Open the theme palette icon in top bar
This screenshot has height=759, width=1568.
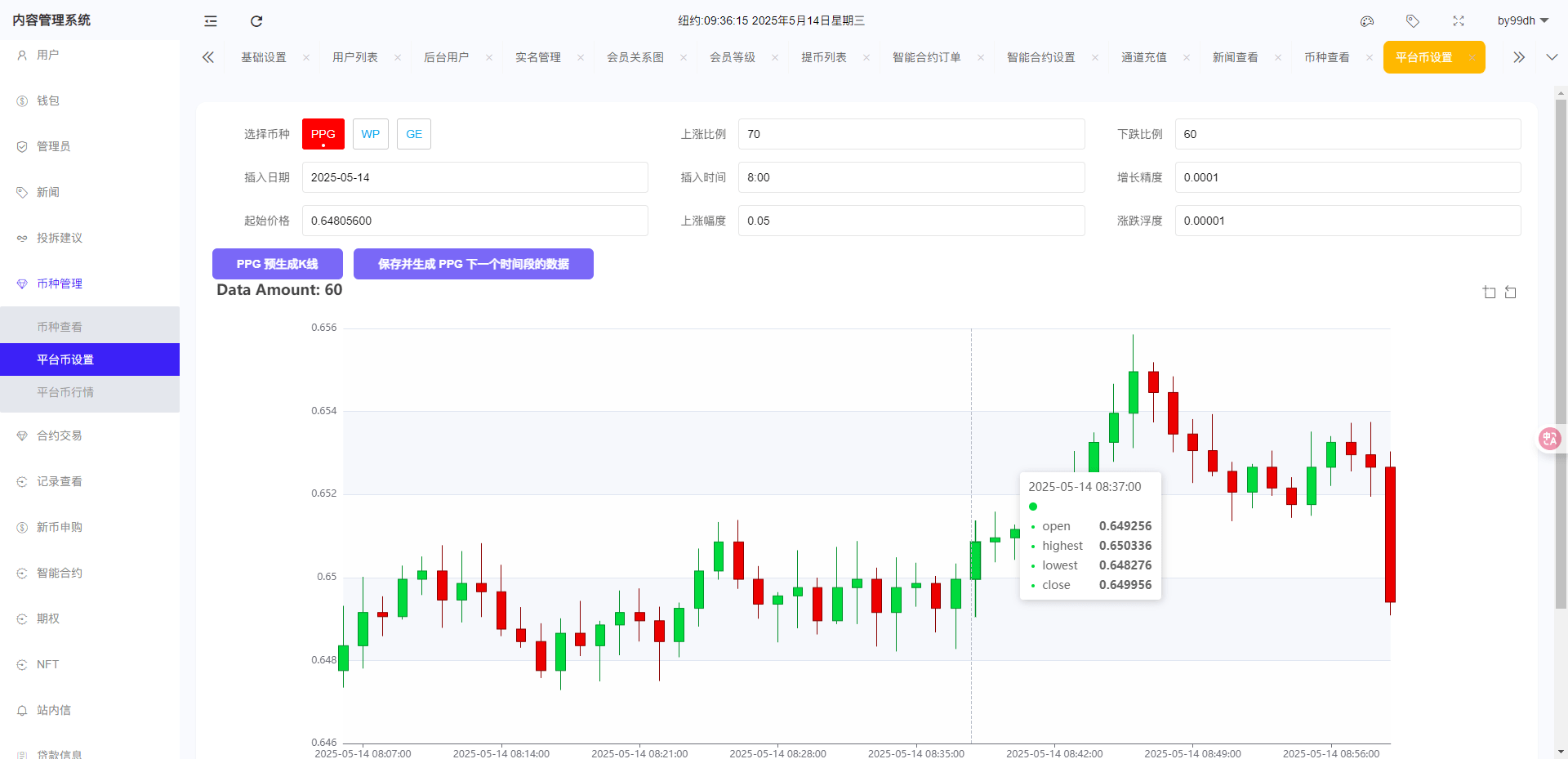point(1367,20)
